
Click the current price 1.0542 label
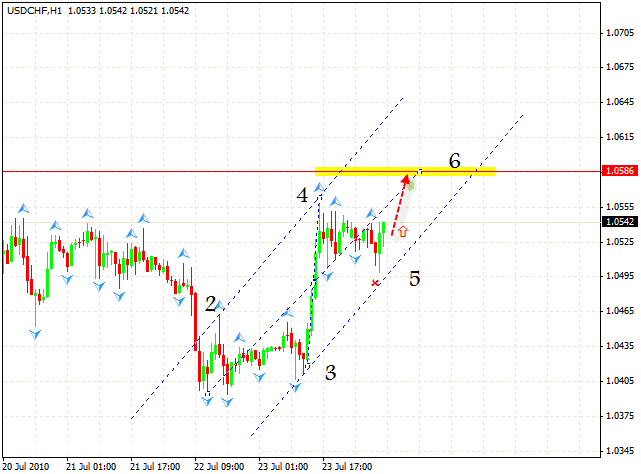click(620, 222)
